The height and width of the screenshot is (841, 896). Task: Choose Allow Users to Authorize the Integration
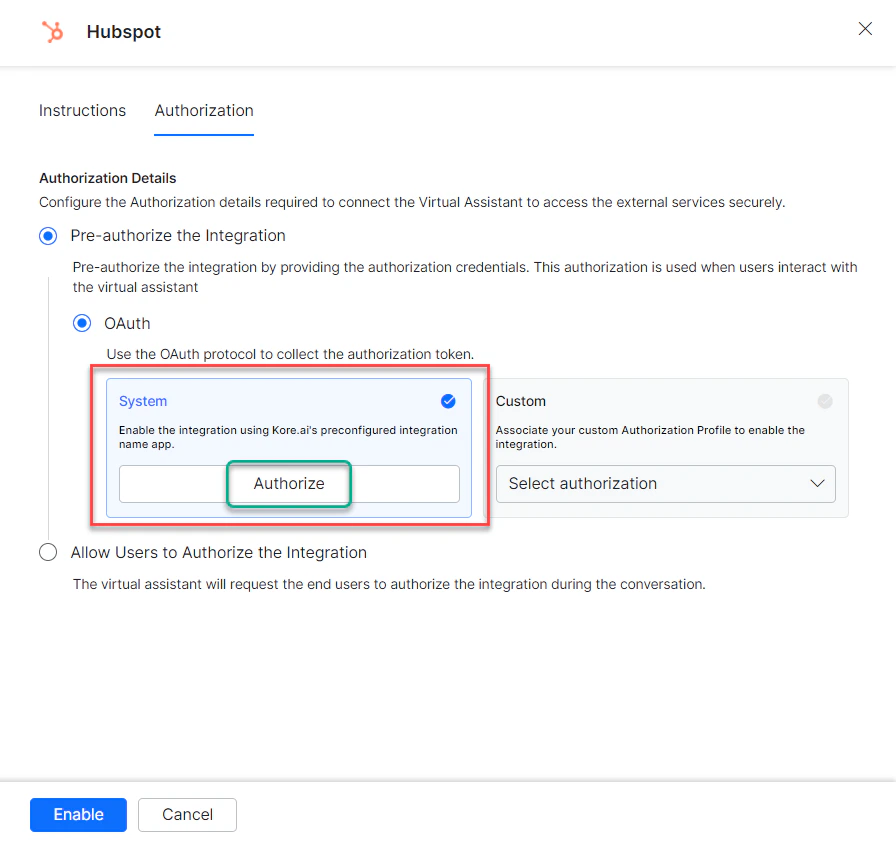(x=47, y=552)
